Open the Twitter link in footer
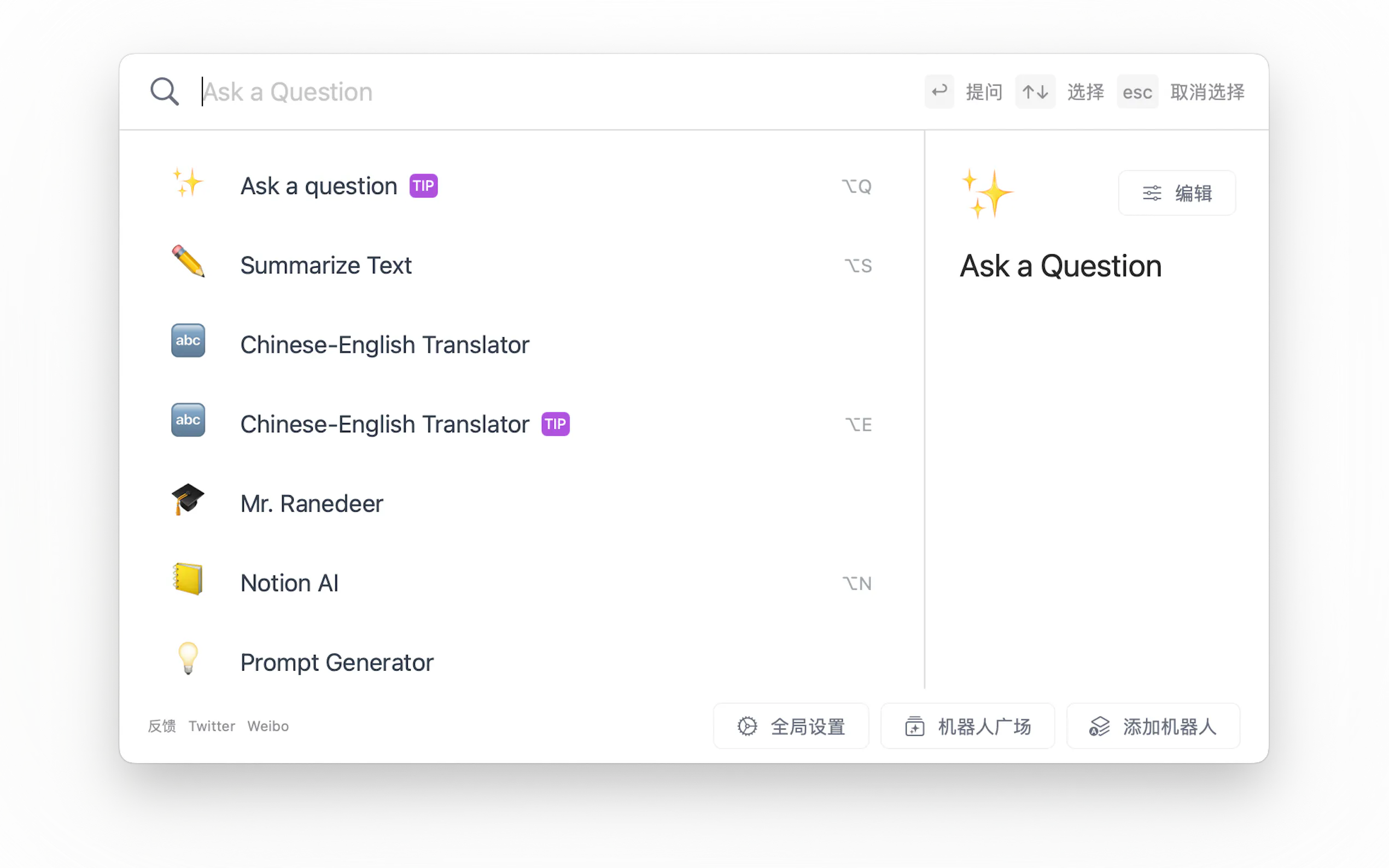Viewport: 1389px width, 868px height. pyautogui.click(x=212, y=726)
